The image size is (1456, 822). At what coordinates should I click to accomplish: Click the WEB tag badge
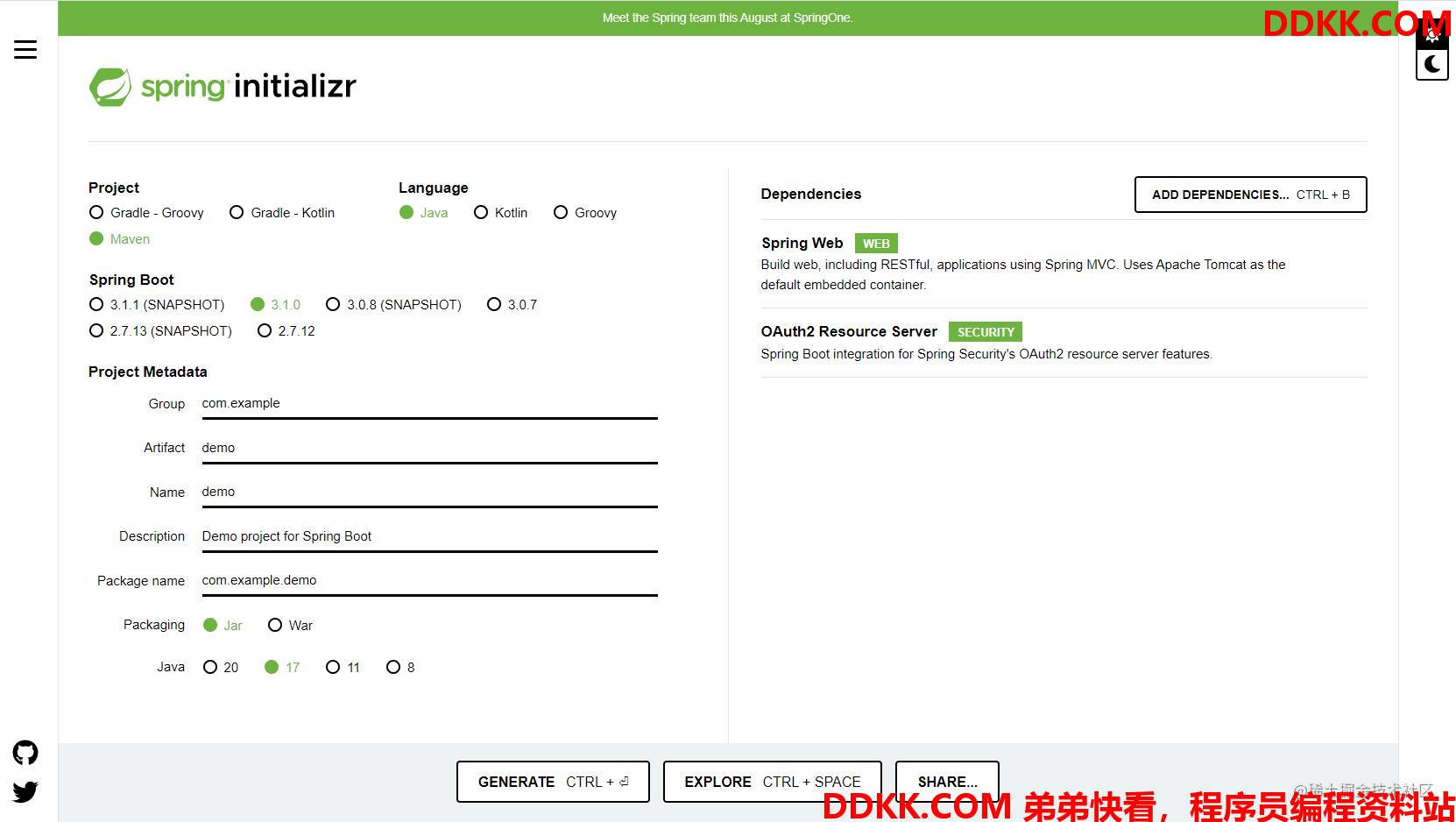[x=876, y=244]
